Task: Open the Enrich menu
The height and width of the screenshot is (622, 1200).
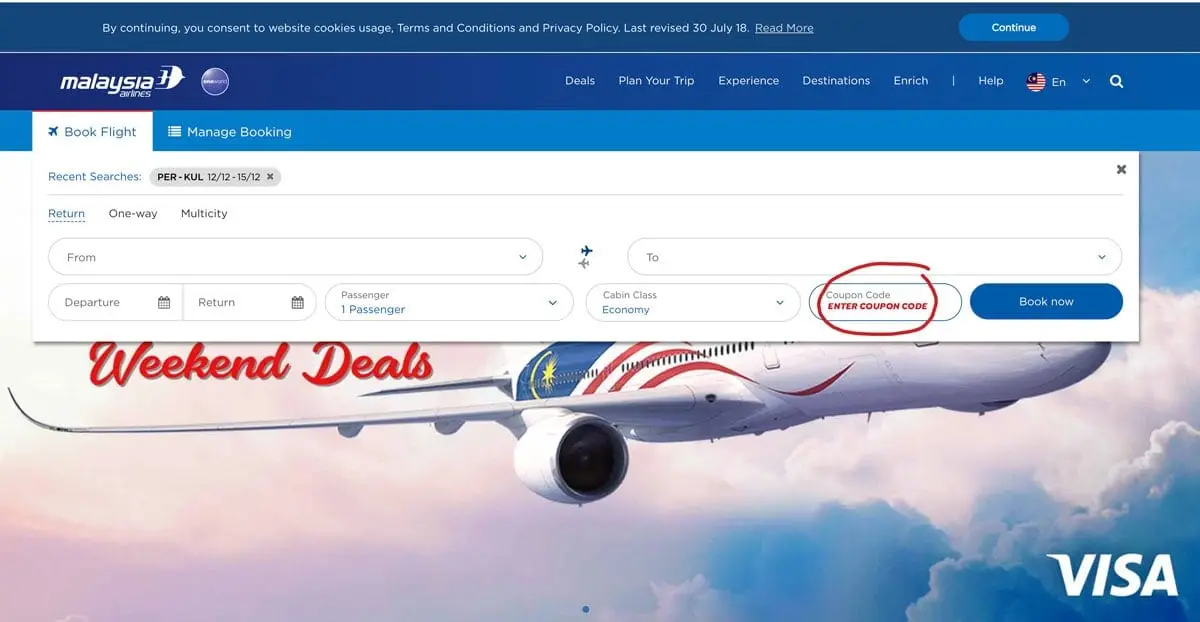Action: [911, 81]
